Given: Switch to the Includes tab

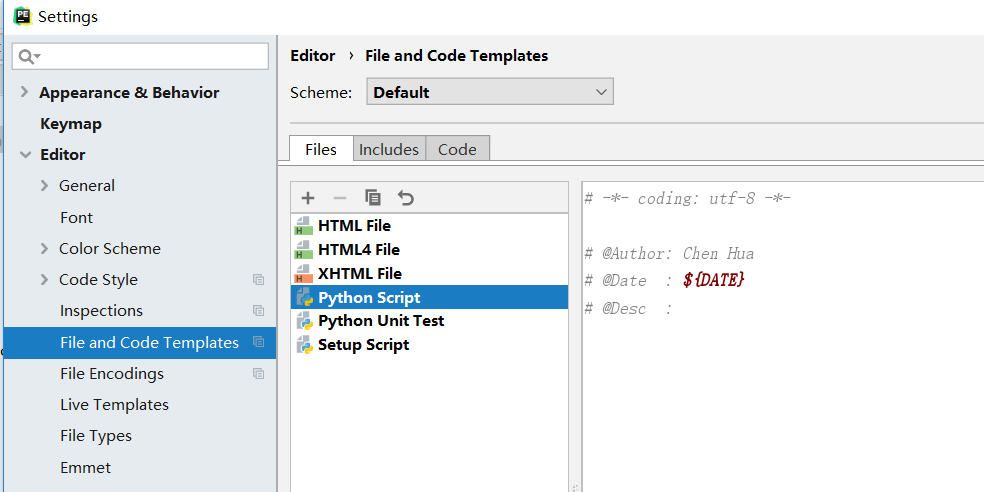Looking at the screenshot, I should (389, 149).
